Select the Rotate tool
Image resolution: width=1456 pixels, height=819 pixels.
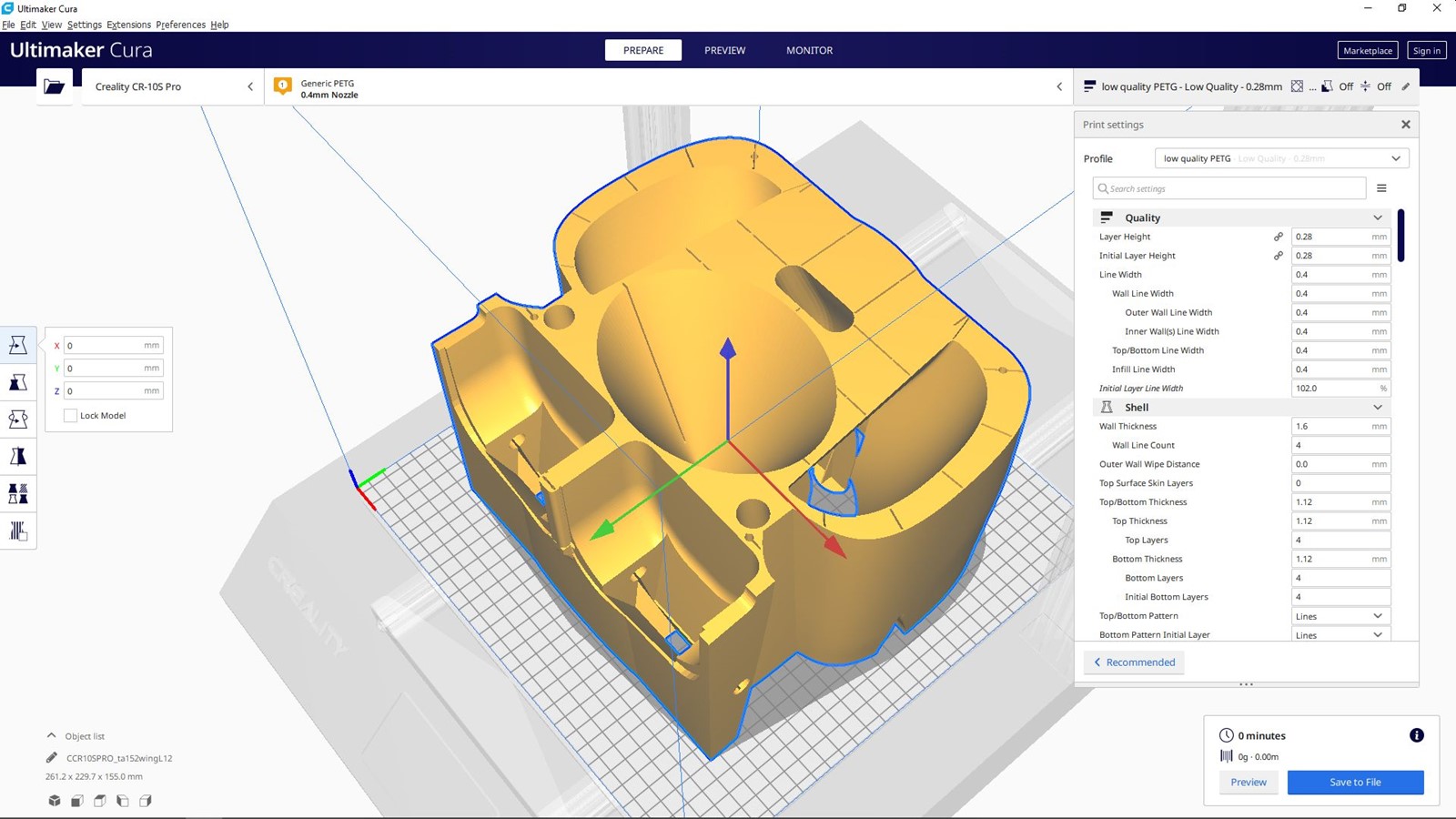[x=18, y=420]
